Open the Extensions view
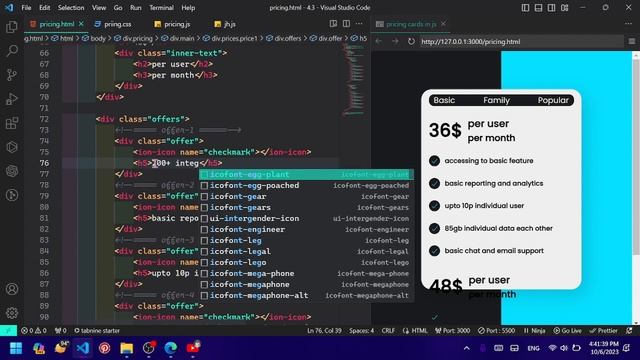 click(x=12, y=123)
